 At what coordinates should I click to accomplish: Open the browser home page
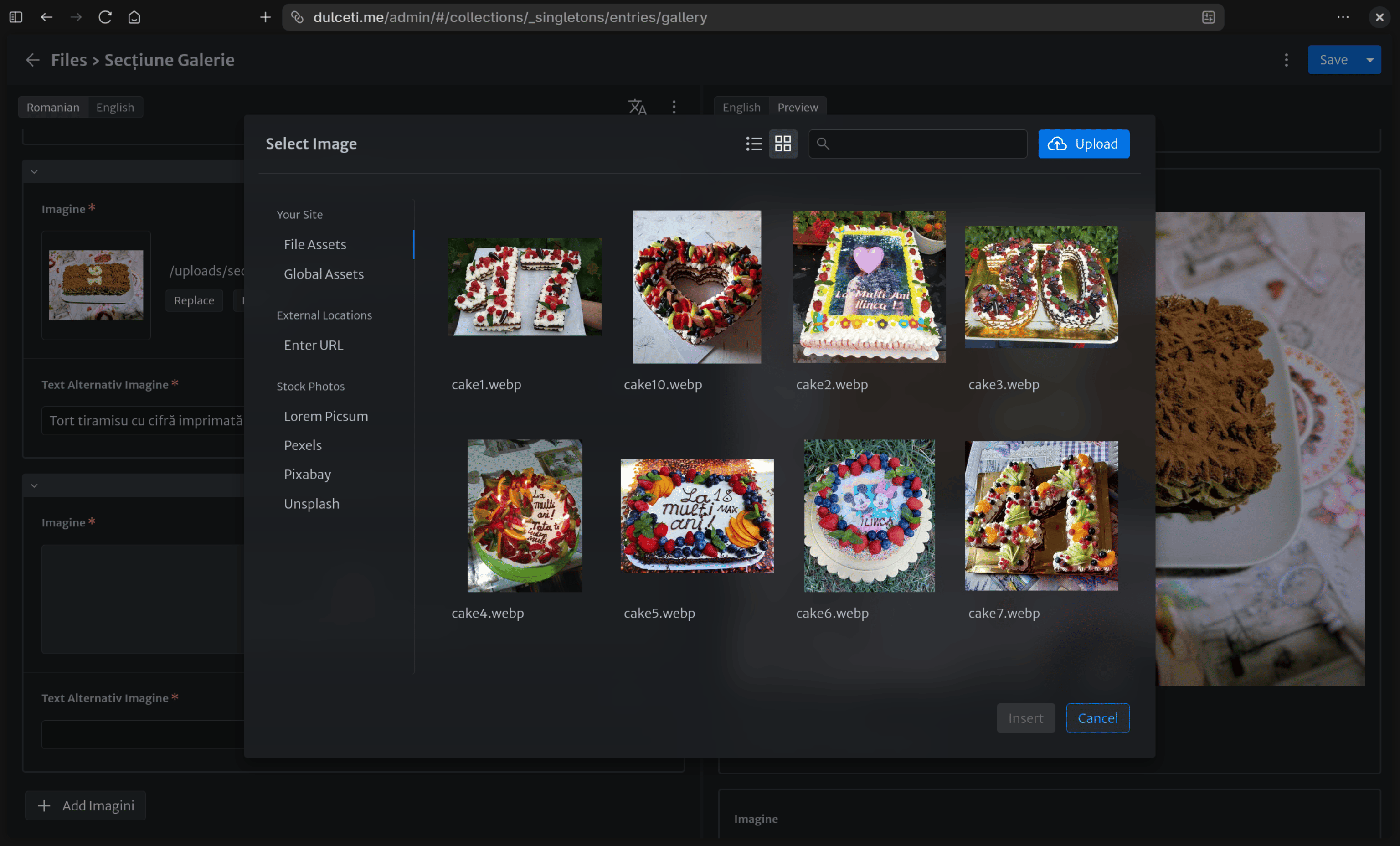click(x=134, y=17)
